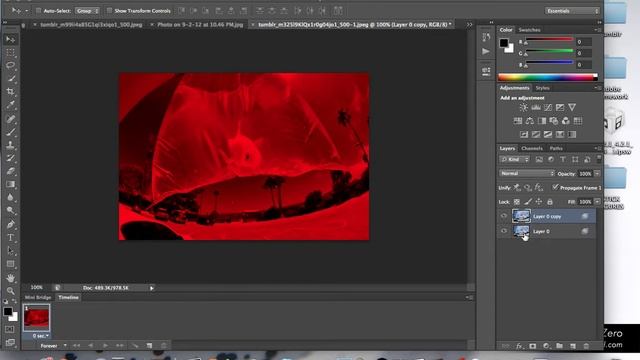Toggle lock all padlock
The height and width of the screenshot is (360, 640).
click(x=550, y=202)
